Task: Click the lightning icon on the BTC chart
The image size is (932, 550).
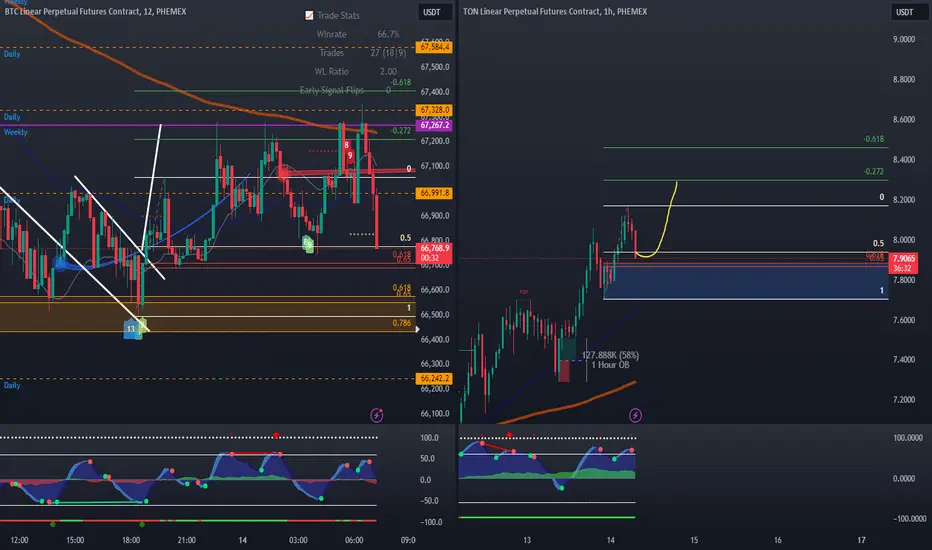Action: coord(376,415)
